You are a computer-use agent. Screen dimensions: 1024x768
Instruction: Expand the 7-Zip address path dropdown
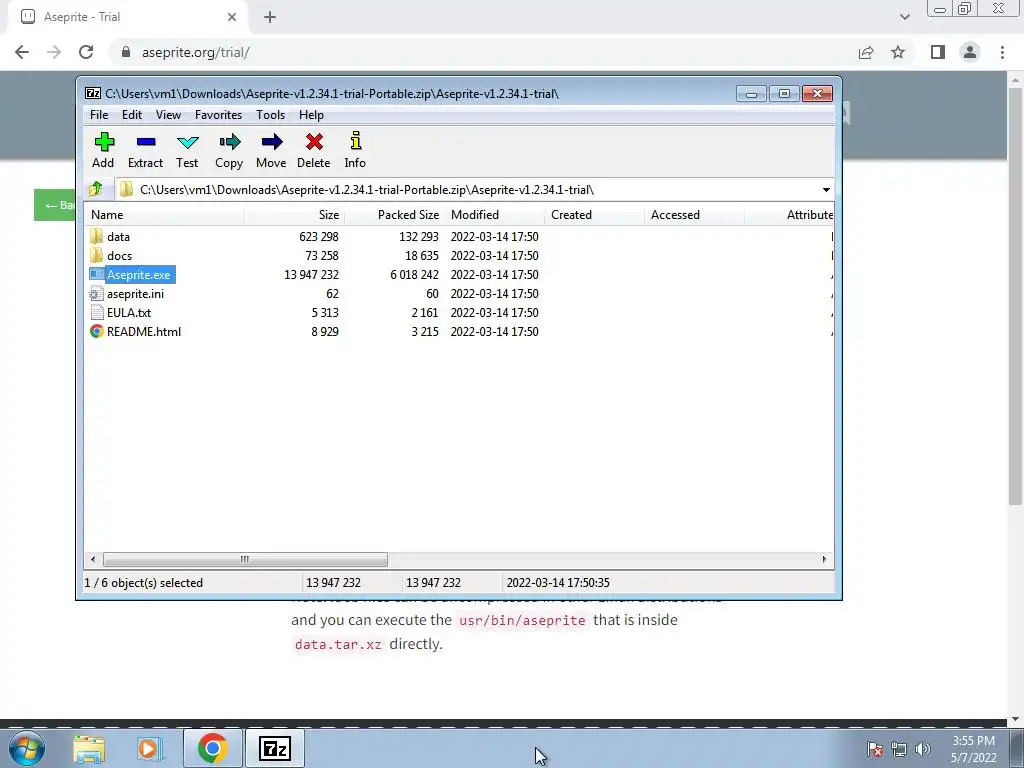point(826,189)
